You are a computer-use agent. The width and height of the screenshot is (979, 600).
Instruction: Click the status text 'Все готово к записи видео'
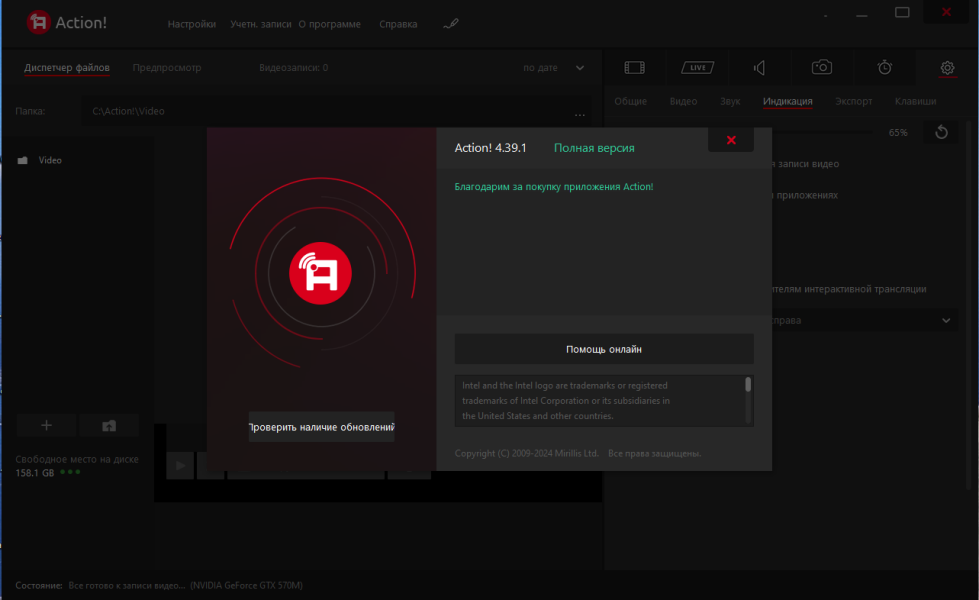pos(127,586)
